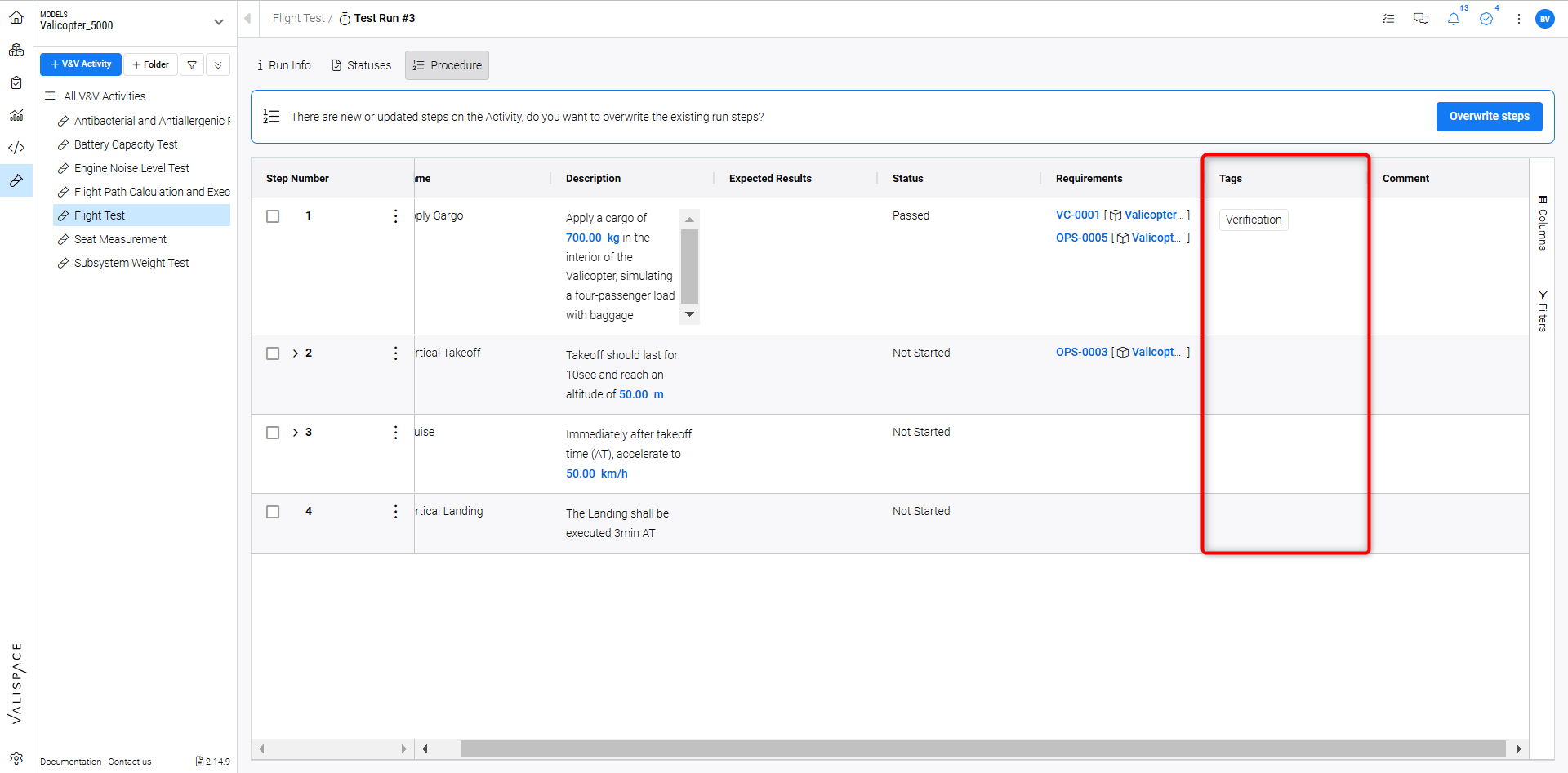Open the Battery Capacity Test activity
This screenshot has width=1568, height=773.
click(126, 144)
